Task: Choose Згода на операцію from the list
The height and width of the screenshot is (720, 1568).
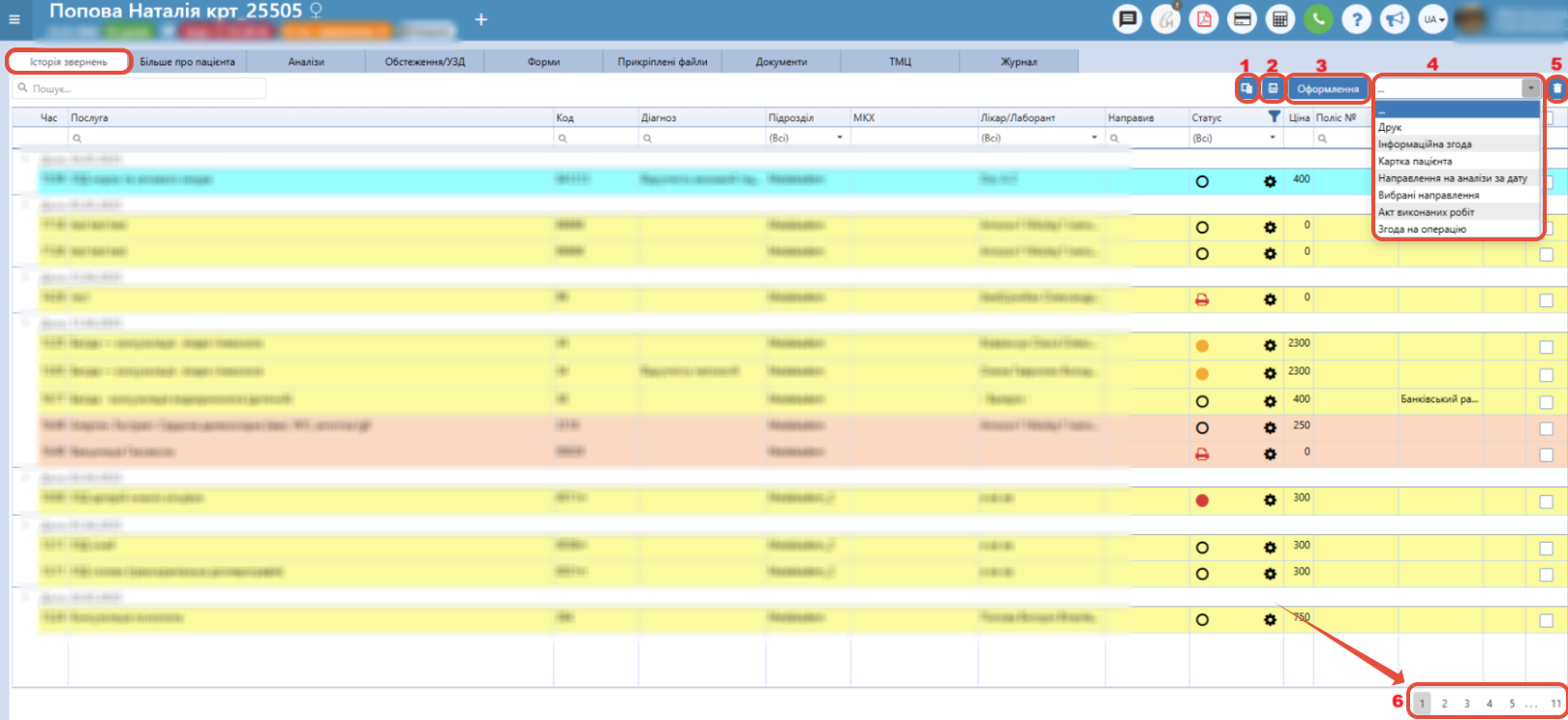Action: 1458,229
